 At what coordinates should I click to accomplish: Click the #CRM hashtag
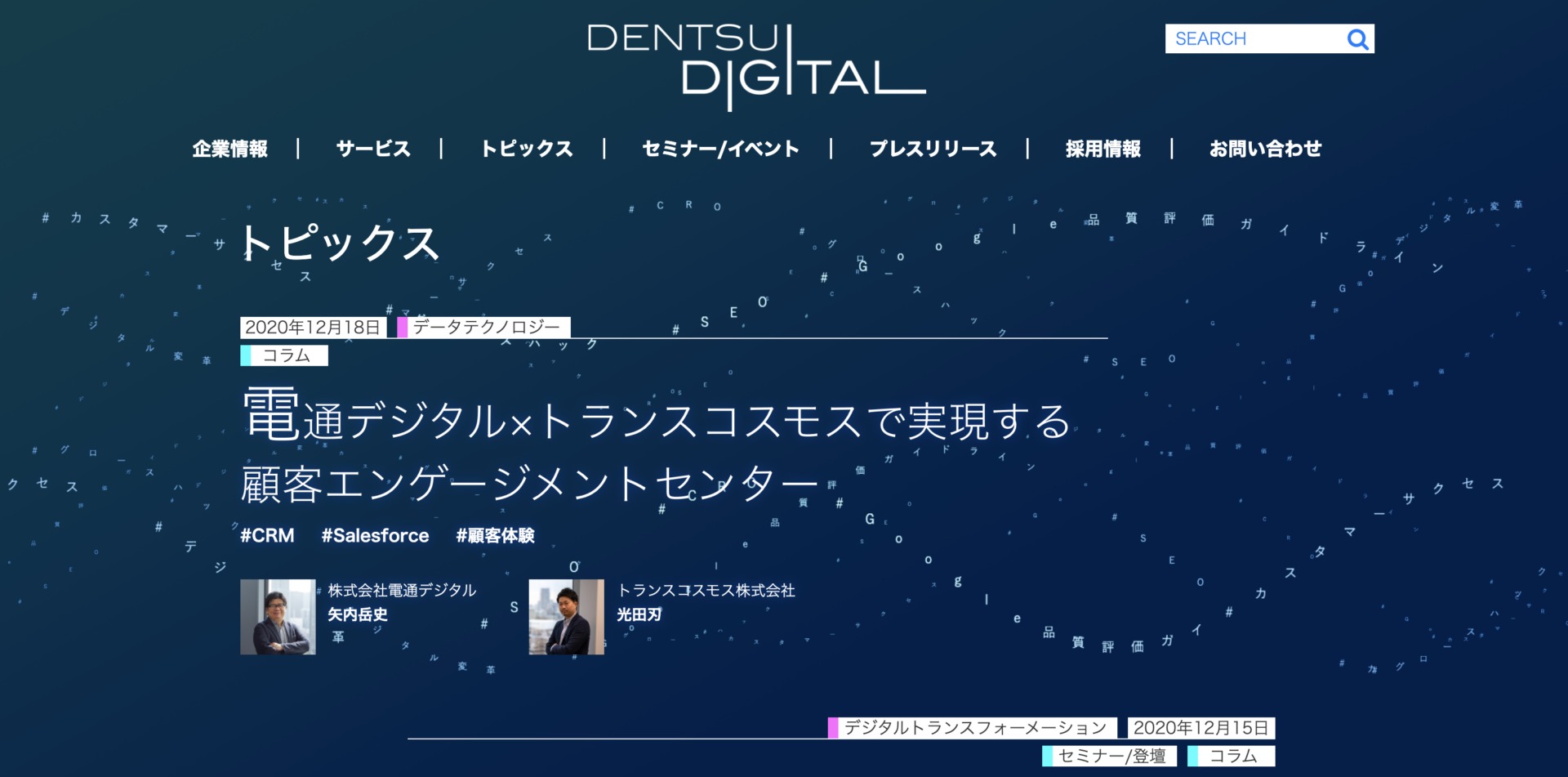267,536
